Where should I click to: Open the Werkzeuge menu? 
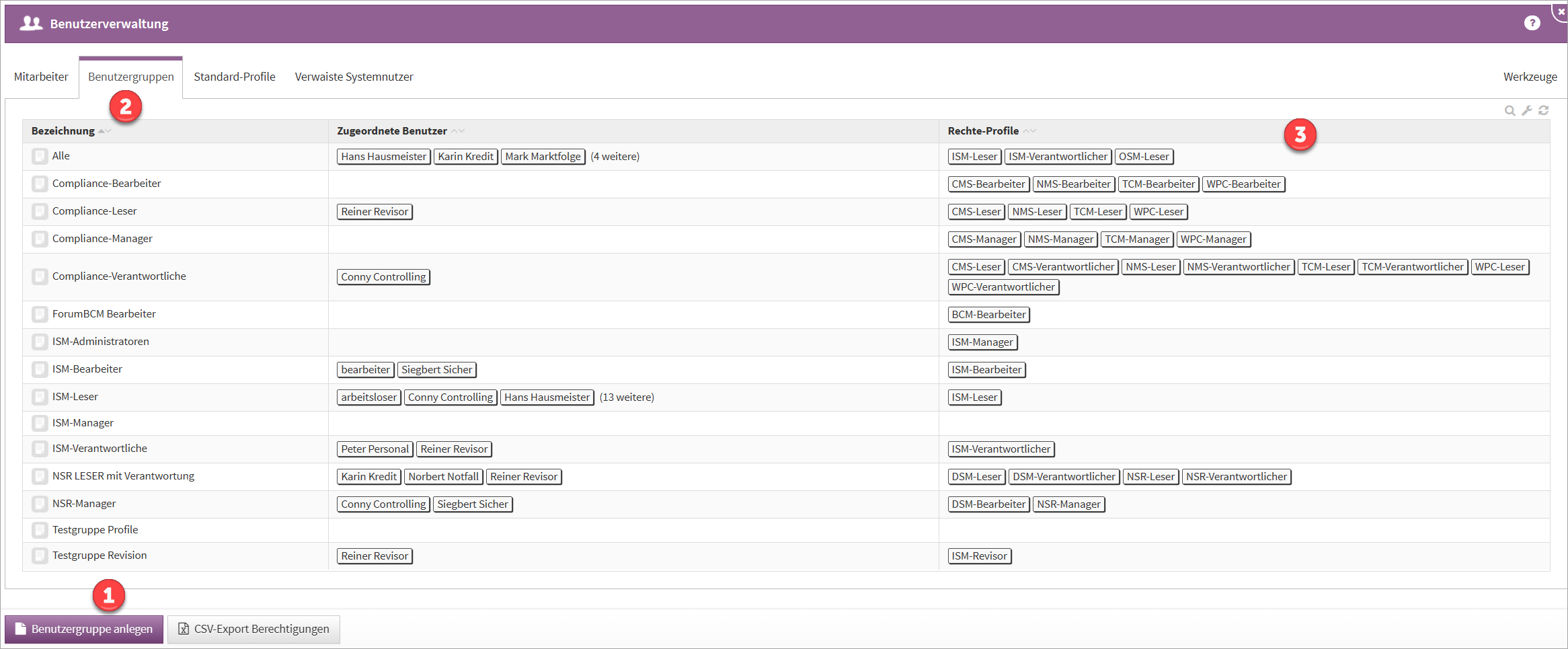point(1530,77)
